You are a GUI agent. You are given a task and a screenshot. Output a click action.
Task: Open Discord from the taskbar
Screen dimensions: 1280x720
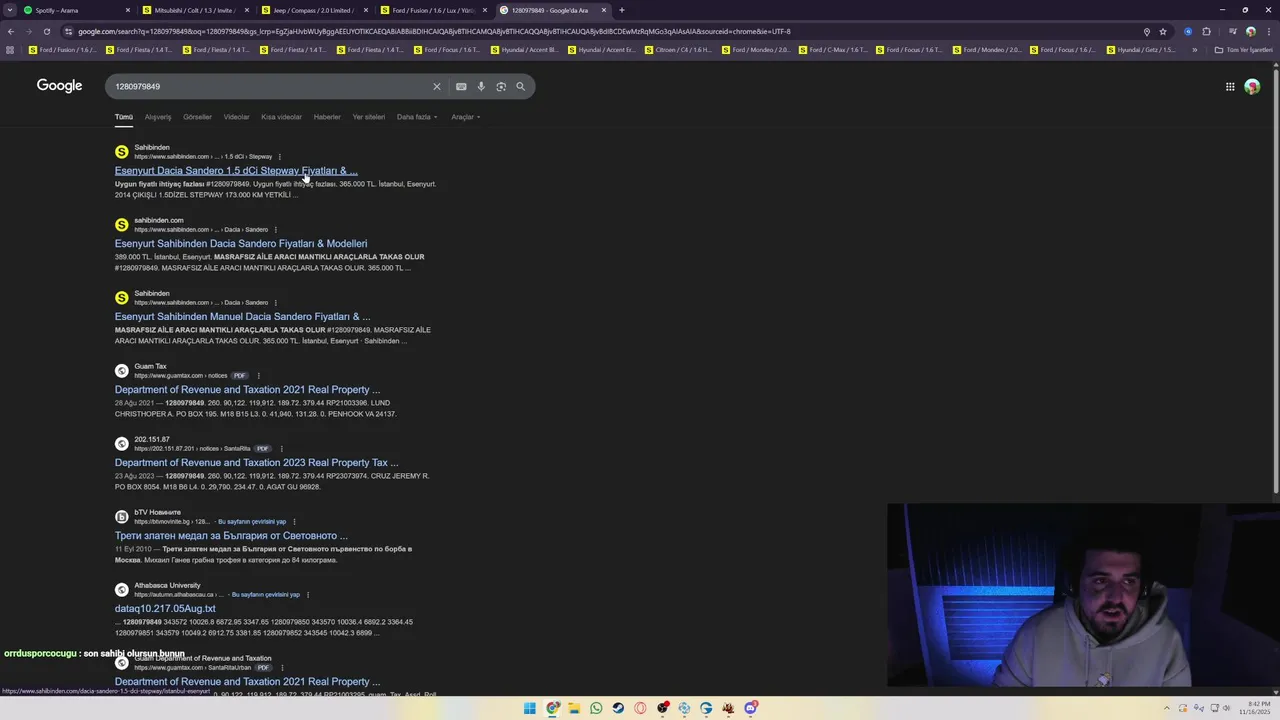[x=750, y=708]
